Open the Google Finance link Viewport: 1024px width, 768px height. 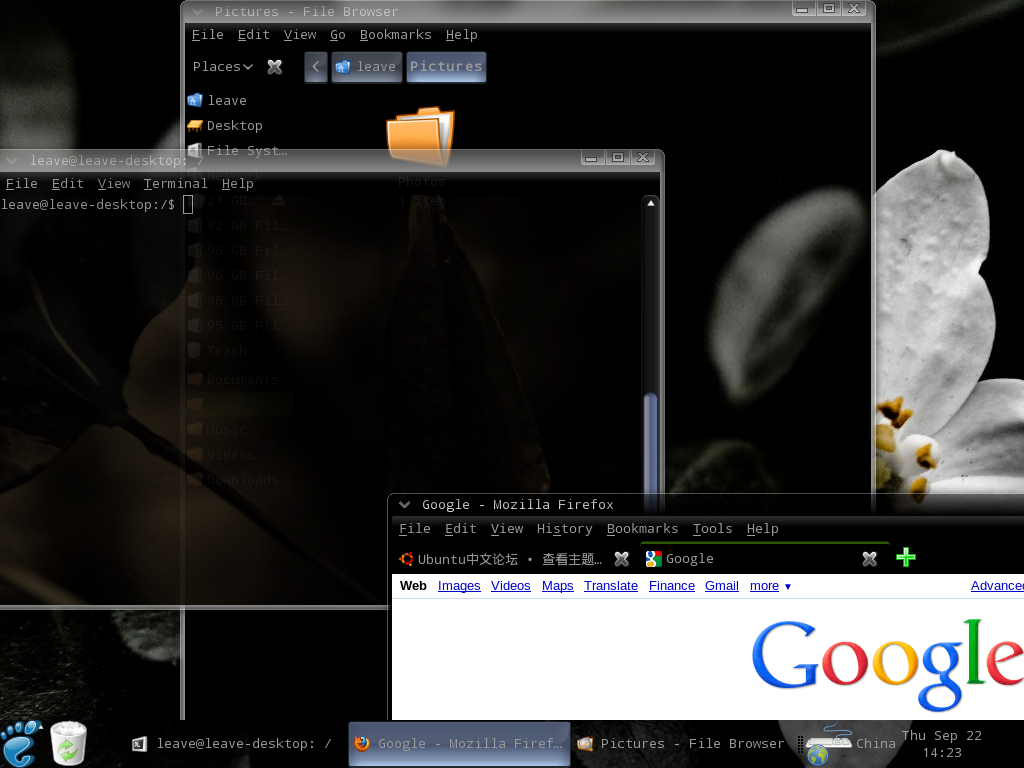click(671, 586)
